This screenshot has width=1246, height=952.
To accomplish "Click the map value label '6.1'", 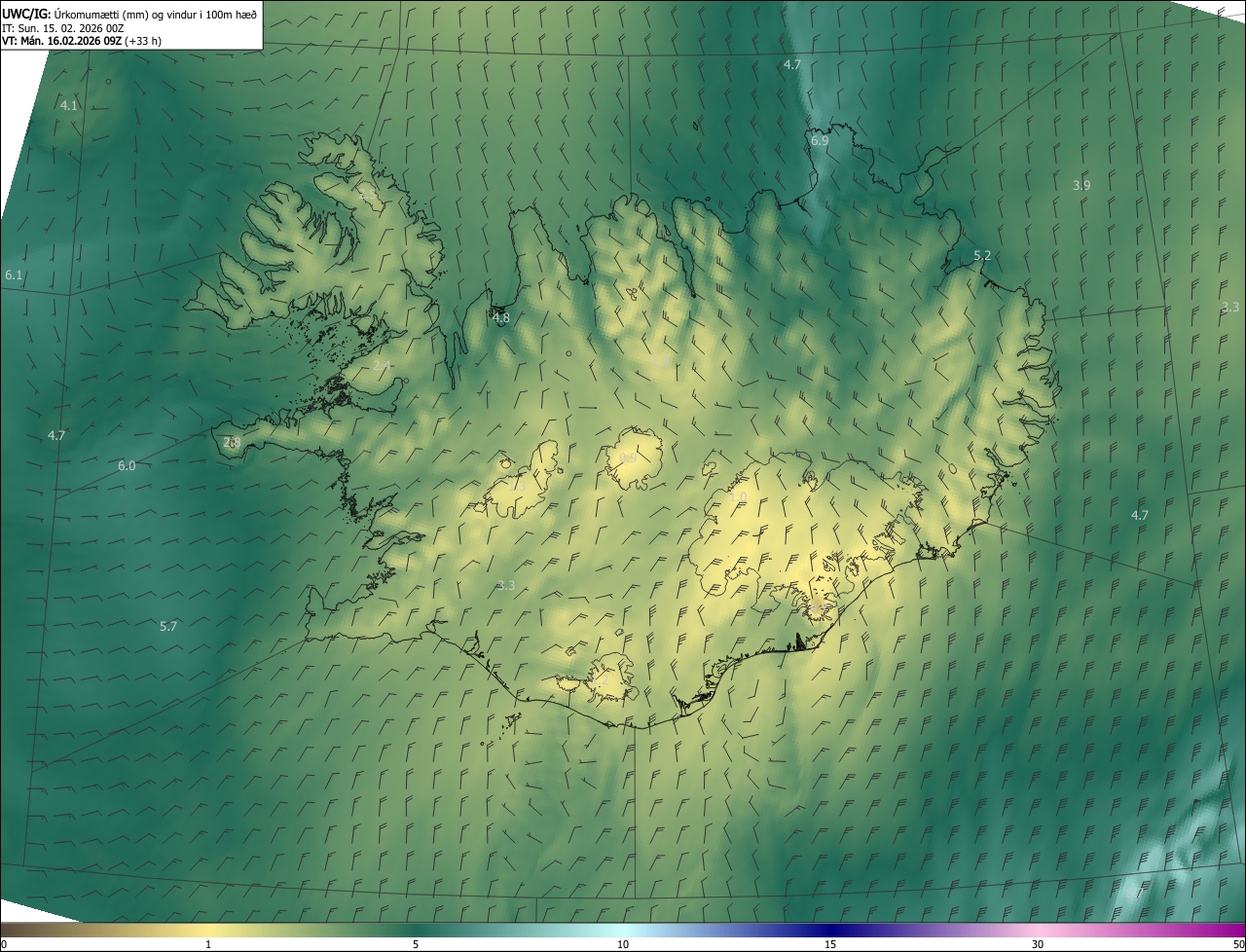I will tap(13, 275).
